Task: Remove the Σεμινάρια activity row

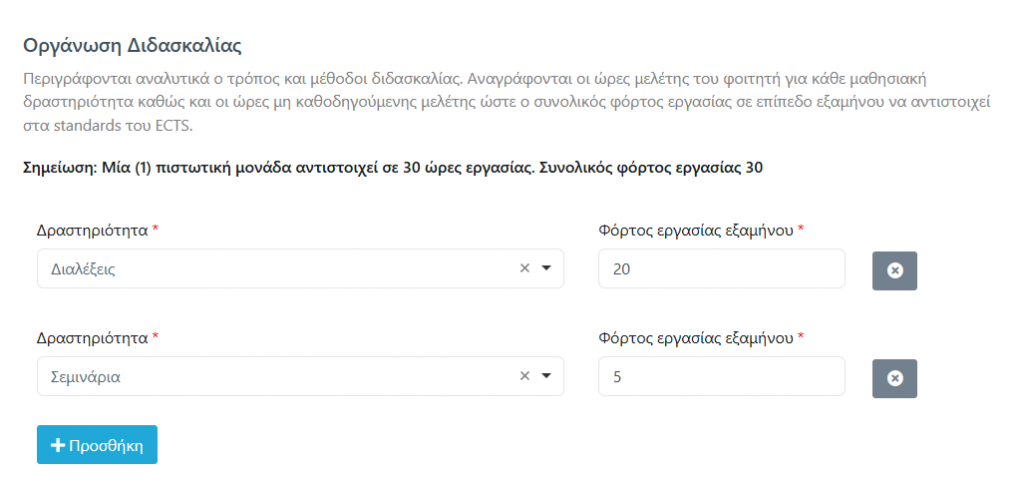Action: coord(895,377)
